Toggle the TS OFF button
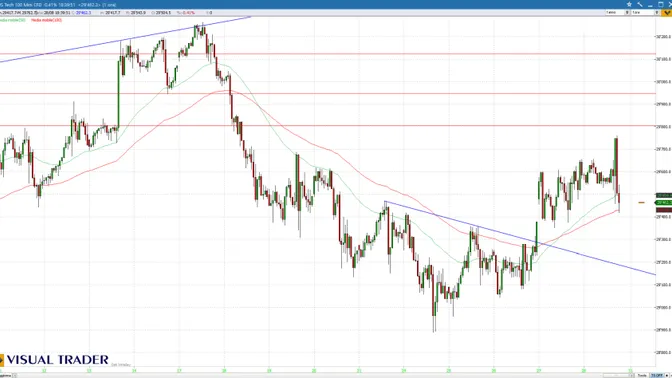 657,375
